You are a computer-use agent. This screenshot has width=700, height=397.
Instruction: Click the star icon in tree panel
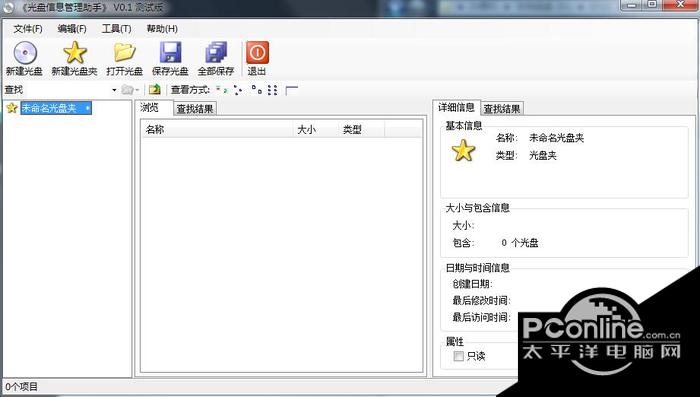[x=12, y=108]
